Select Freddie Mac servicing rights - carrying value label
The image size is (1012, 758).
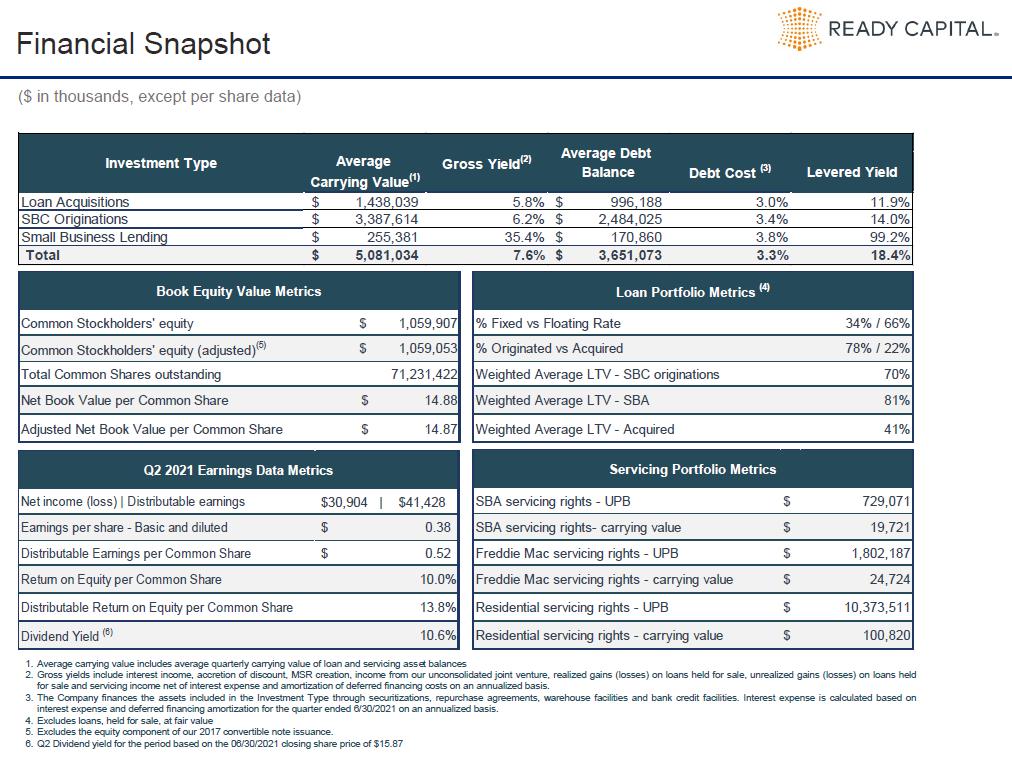604,579
